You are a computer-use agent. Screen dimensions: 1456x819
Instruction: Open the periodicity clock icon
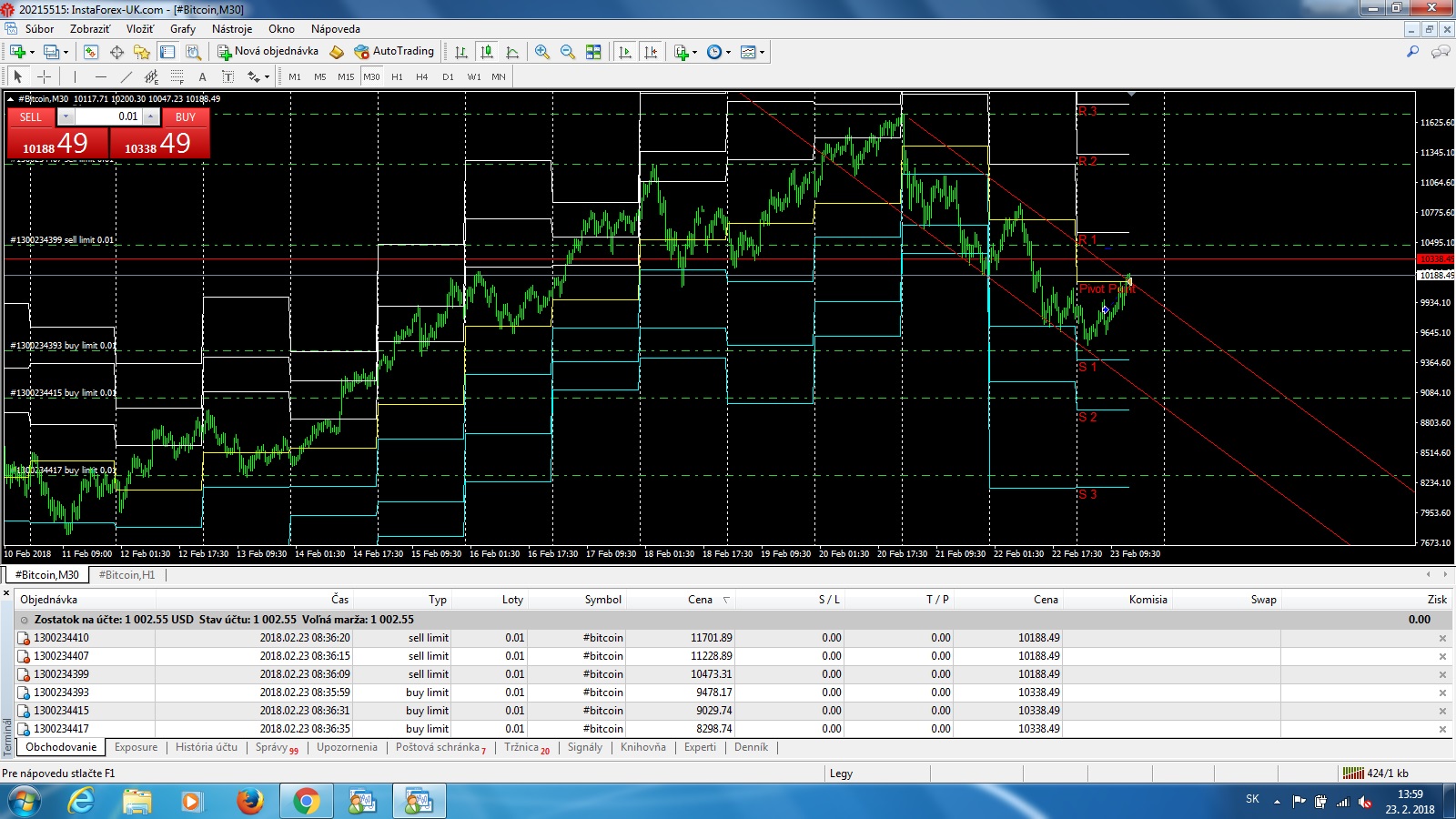[714, 52]
